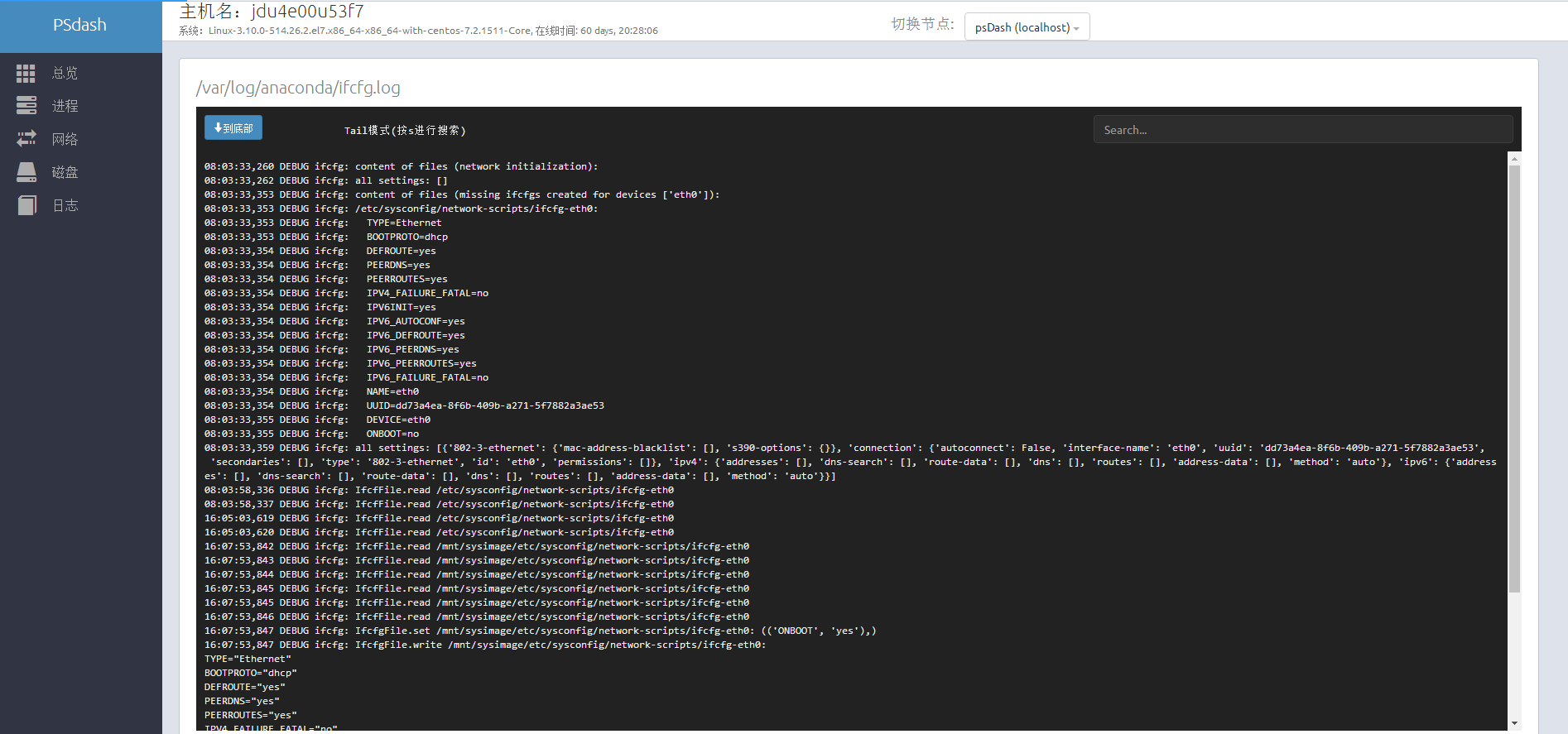Click the log scrollbar down arrow
Viewport: 1568px width, 734px height.
tap(1514, 723)
